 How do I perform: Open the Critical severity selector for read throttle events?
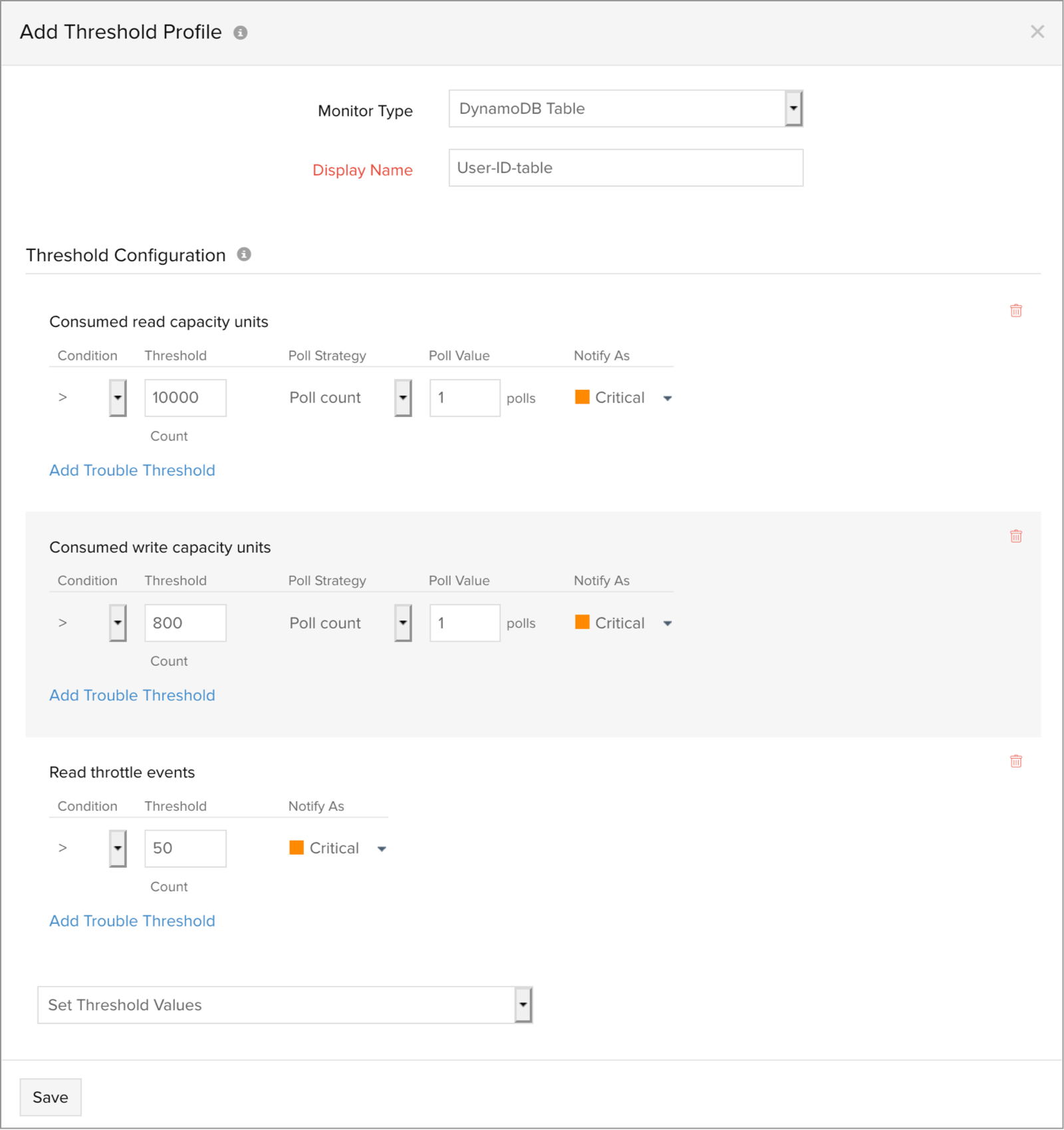(x=382, y=848)
